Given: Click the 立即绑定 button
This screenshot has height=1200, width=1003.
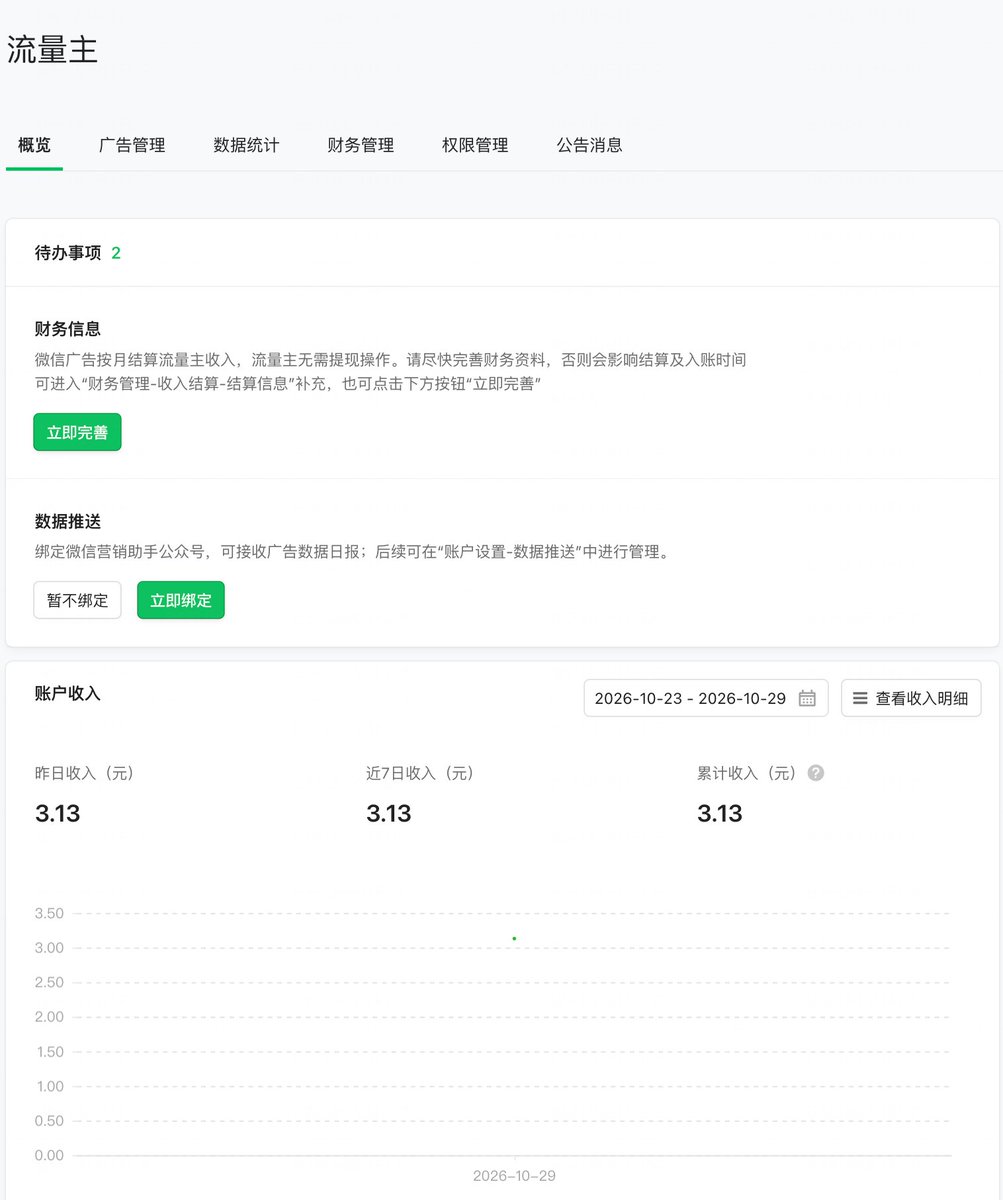Looking at the screenshot, I should [181, 600].
